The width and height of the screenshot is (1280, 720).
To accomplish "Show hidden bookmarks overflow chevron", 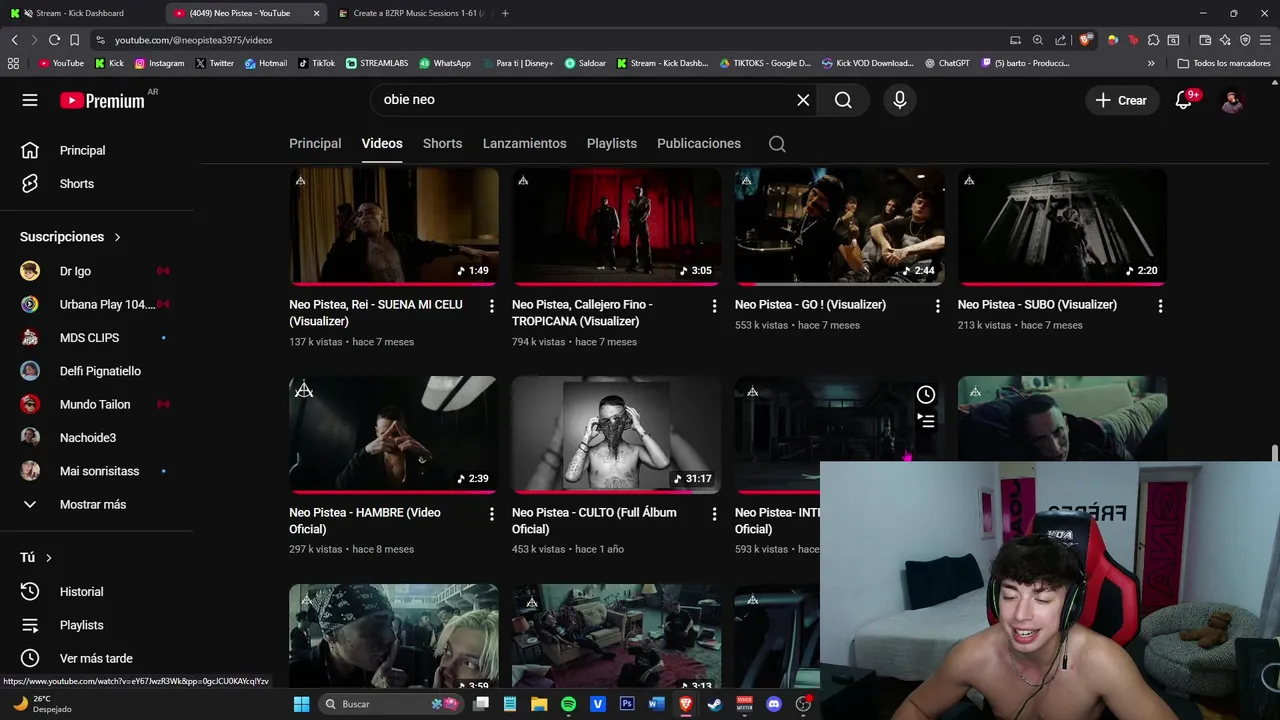I will [1151, 63].
